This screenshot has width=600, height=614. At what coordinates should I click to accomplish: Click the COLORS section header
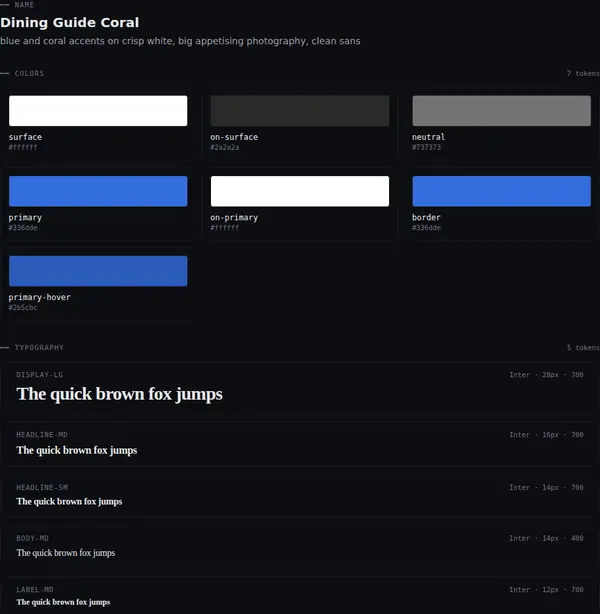tap(29, 73)
